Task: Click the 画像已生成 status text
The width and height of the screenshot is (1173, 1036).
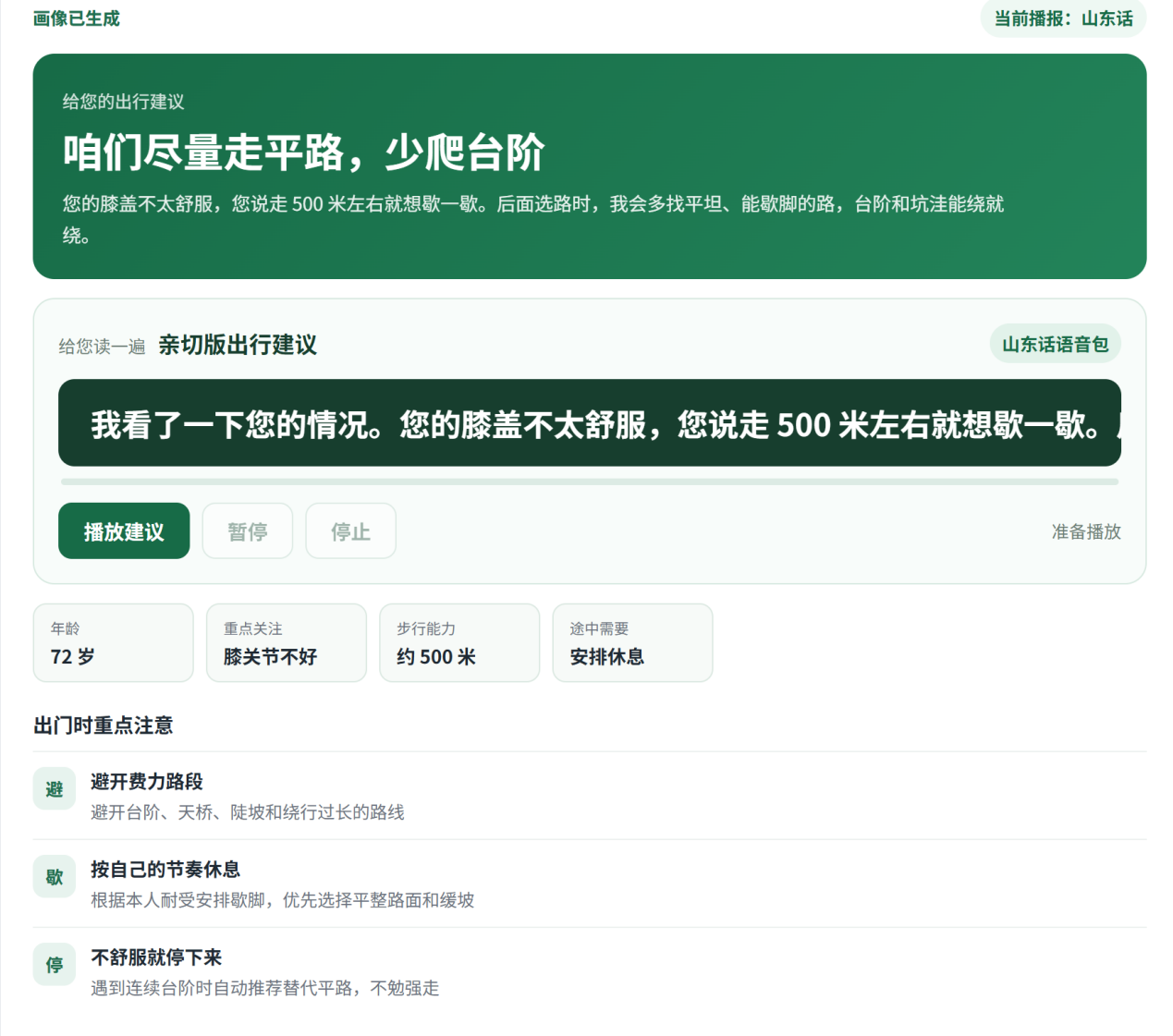Action: pyautogui.click(x=76, y=18)
